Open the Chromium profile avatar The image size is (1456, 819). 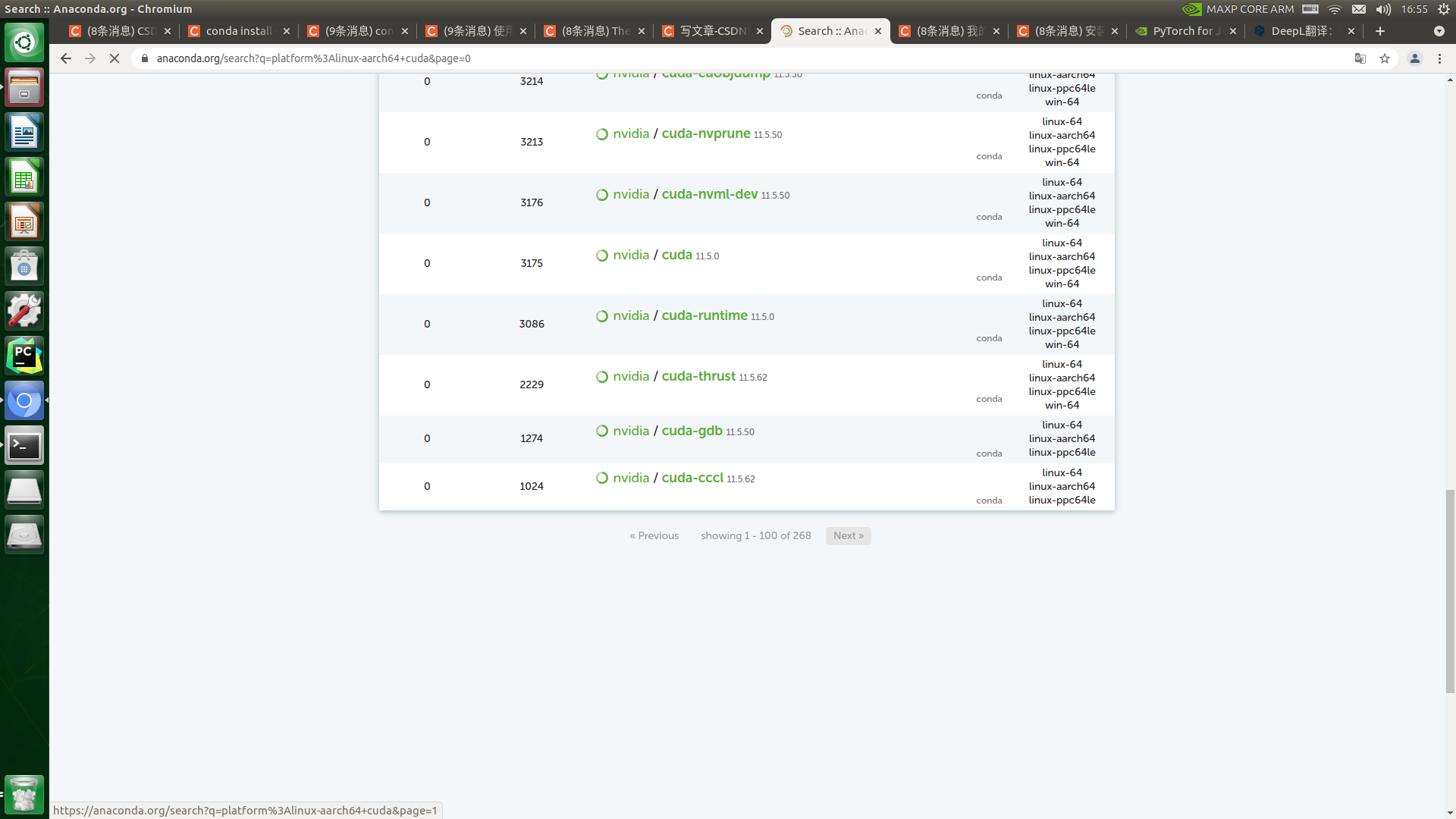click(x=1415, y=58)
